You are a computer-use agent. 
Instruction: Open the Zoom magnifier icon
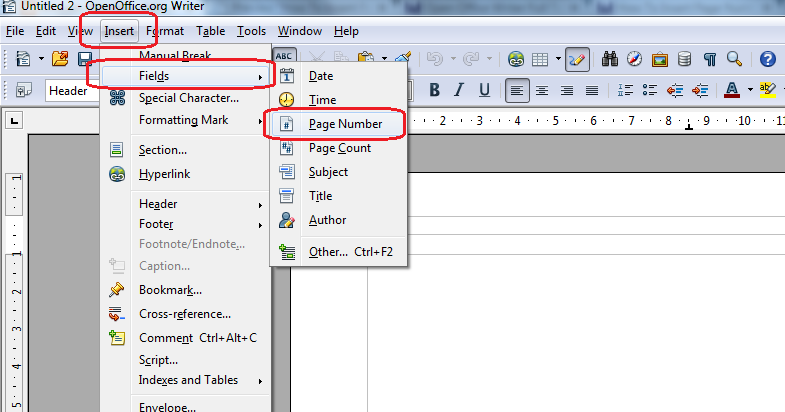[x=734, y=59]
